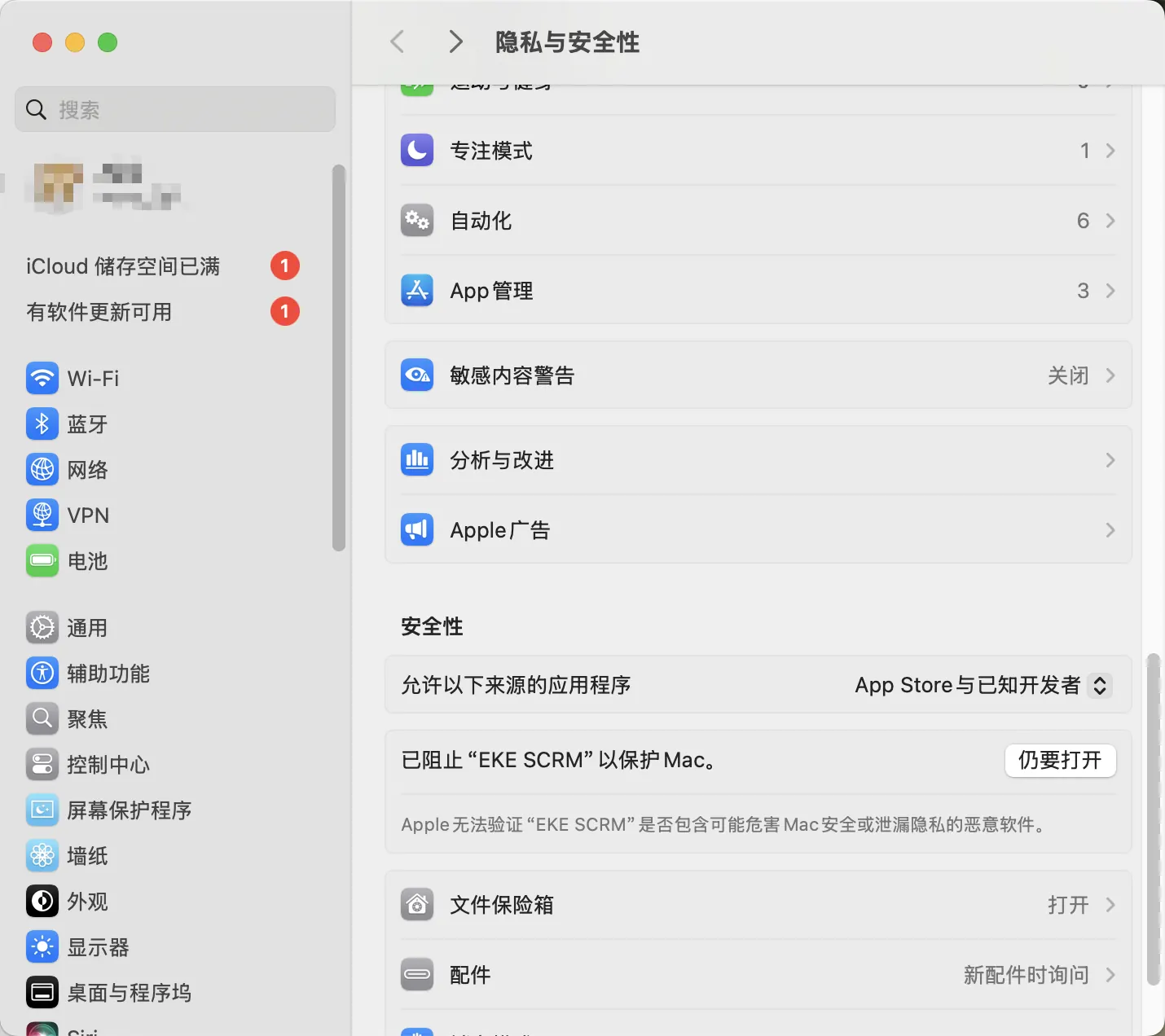The height and width of the screenshot is (1036, 1165).
Task: Click the magnifier icon in the search field
Action: click(36, 109)
